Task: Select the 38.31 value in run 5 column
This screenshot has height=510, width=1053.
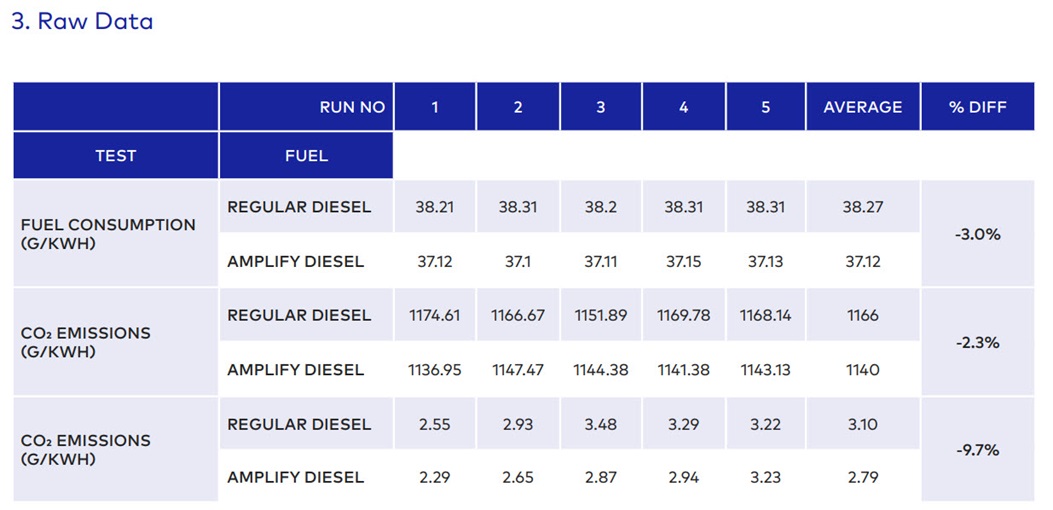Action: (x=766, y=206)
